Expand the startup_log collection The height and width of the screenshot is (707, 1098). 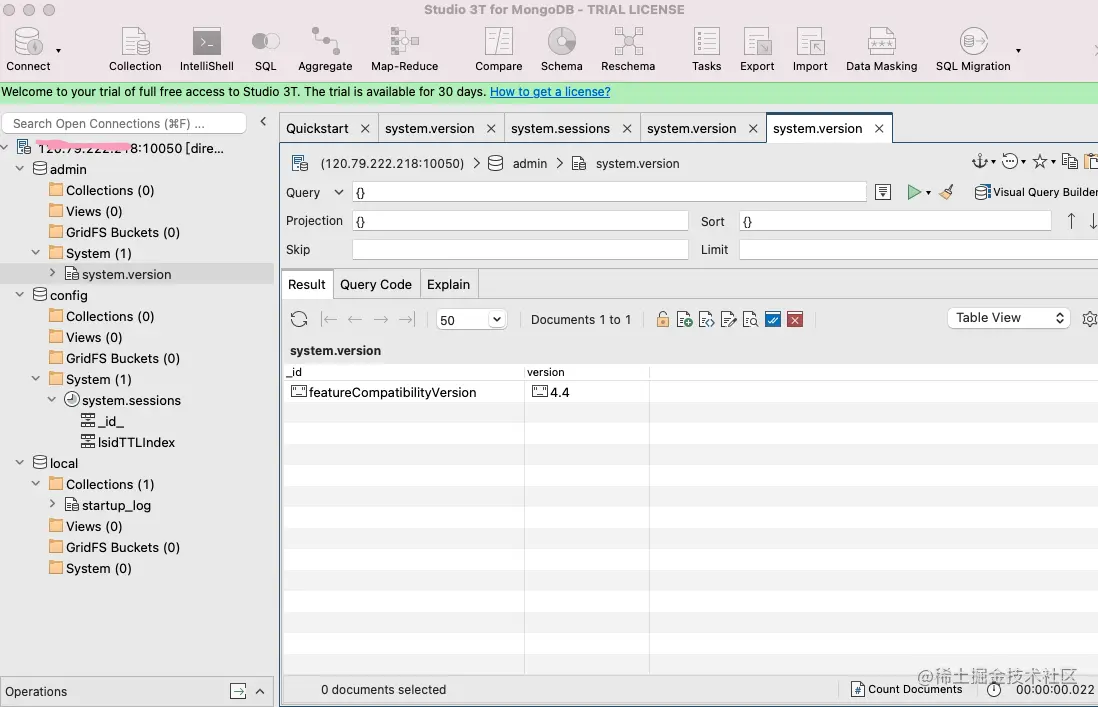pos(53,504)
